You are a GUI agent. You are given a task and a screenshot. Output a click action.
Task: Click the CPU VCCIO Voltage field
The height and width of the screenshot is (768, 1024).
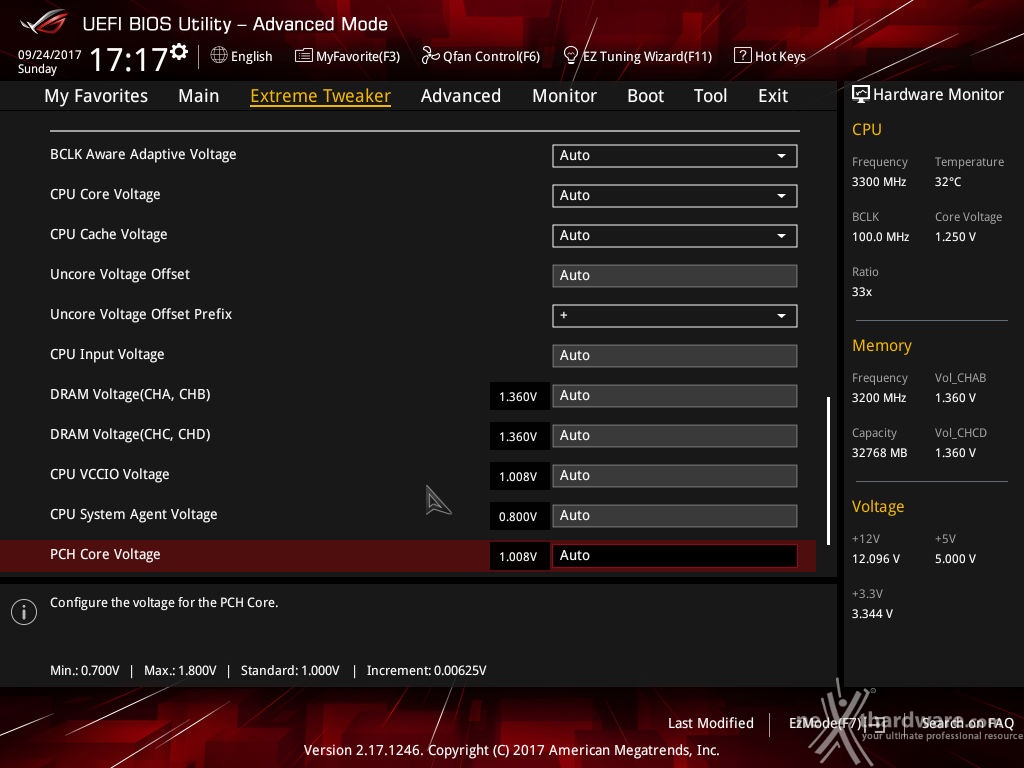(675, 476)
